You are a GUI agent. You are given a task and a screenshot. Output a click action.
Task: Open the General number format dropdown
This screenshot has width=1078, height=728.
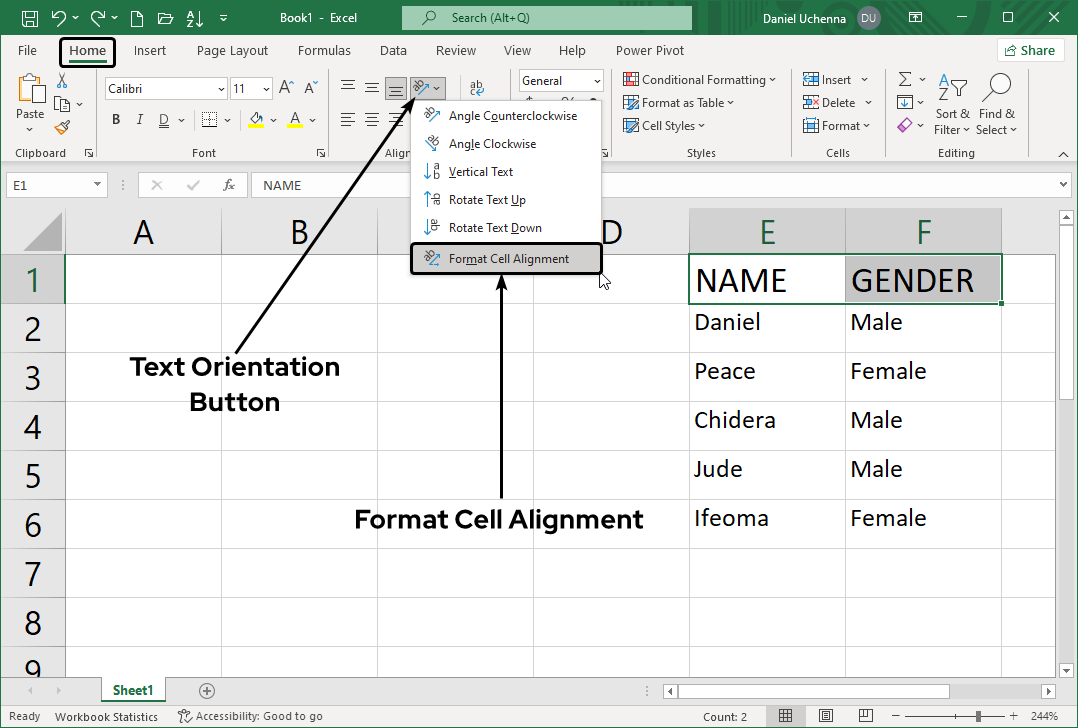(x=596, y=80)
